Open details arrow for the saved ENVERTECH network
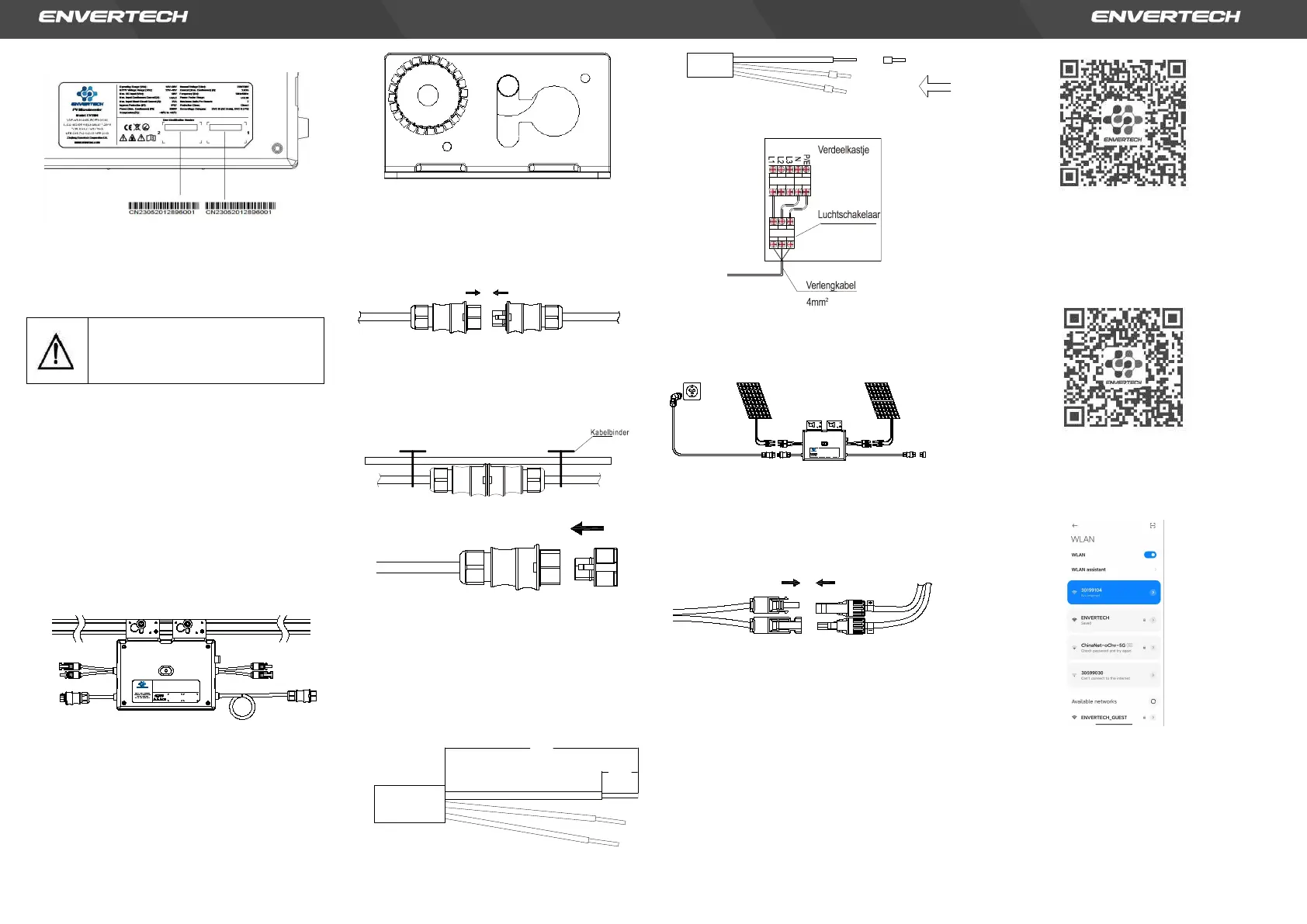 tap(1153, 620)
